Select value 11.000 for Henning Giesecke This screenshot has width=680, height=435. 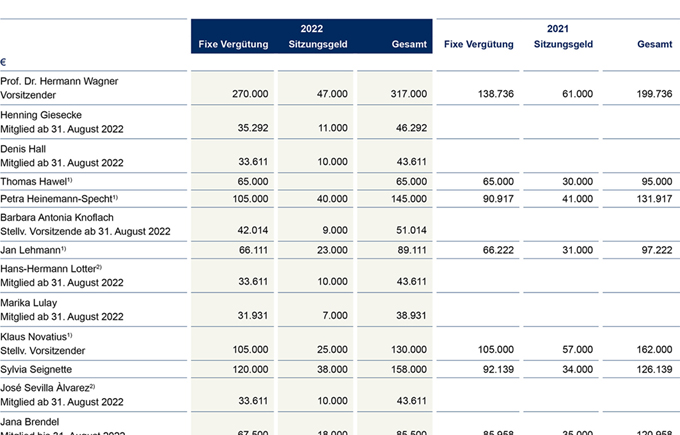pos(333,128)
